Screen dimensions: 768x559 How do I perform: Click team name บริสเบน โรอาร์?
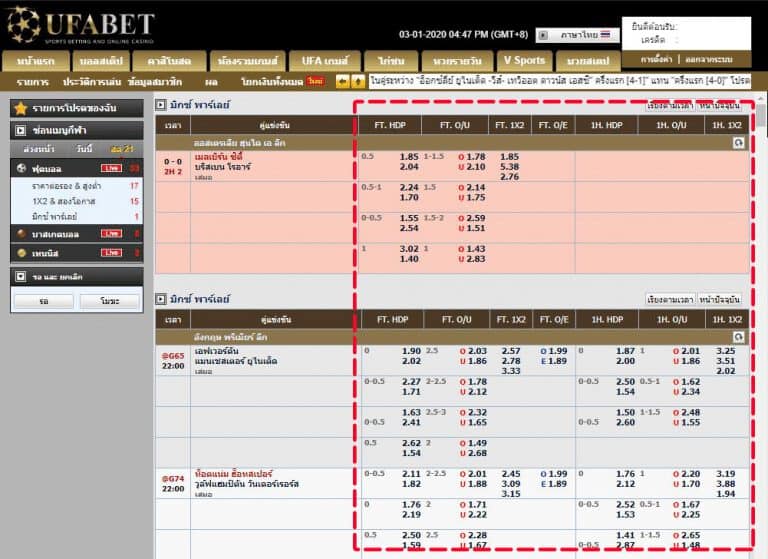coord(222,167)
